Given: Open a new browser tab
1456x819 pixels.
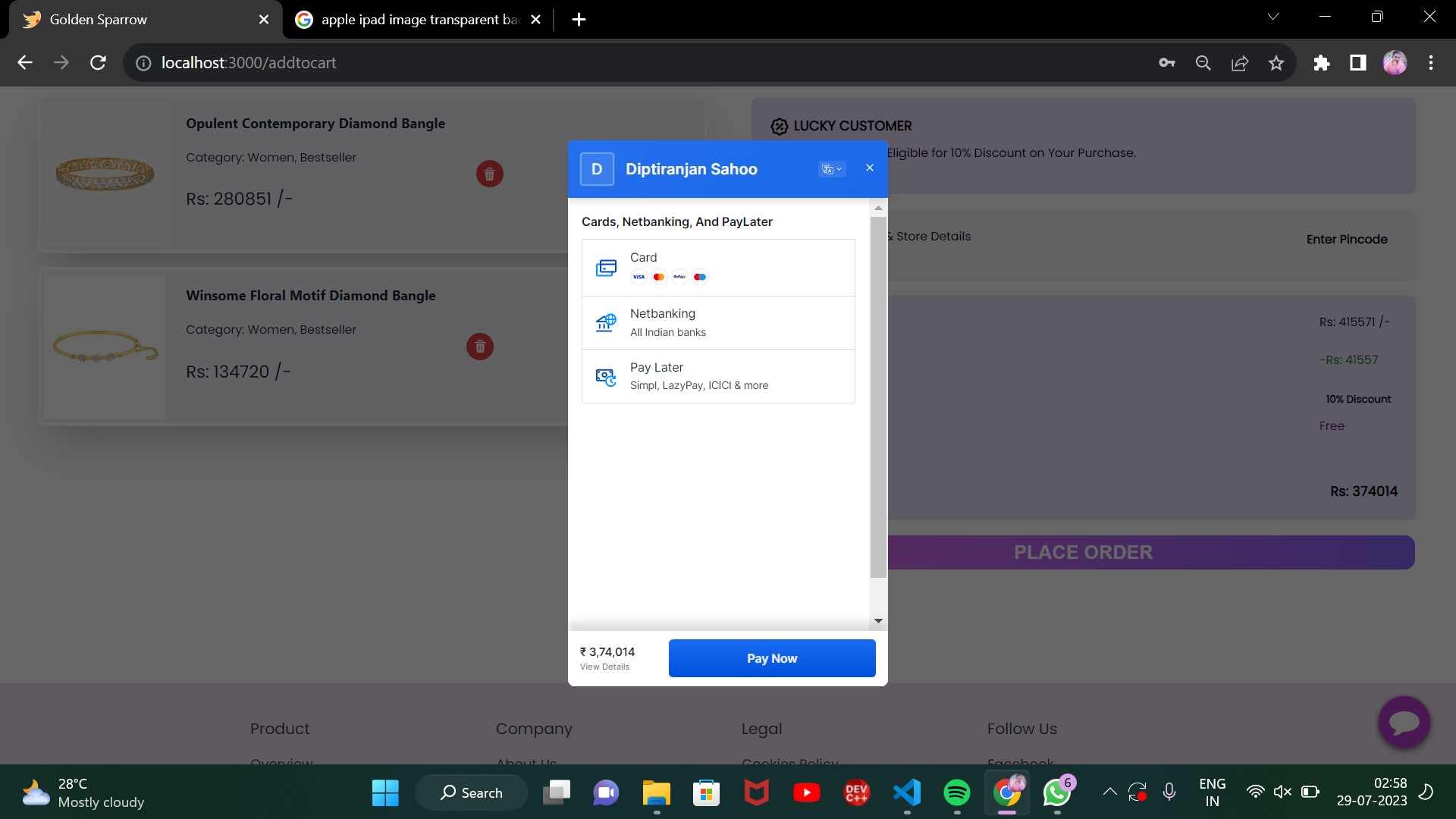Looking at the screenshot, I should (579, 20).
